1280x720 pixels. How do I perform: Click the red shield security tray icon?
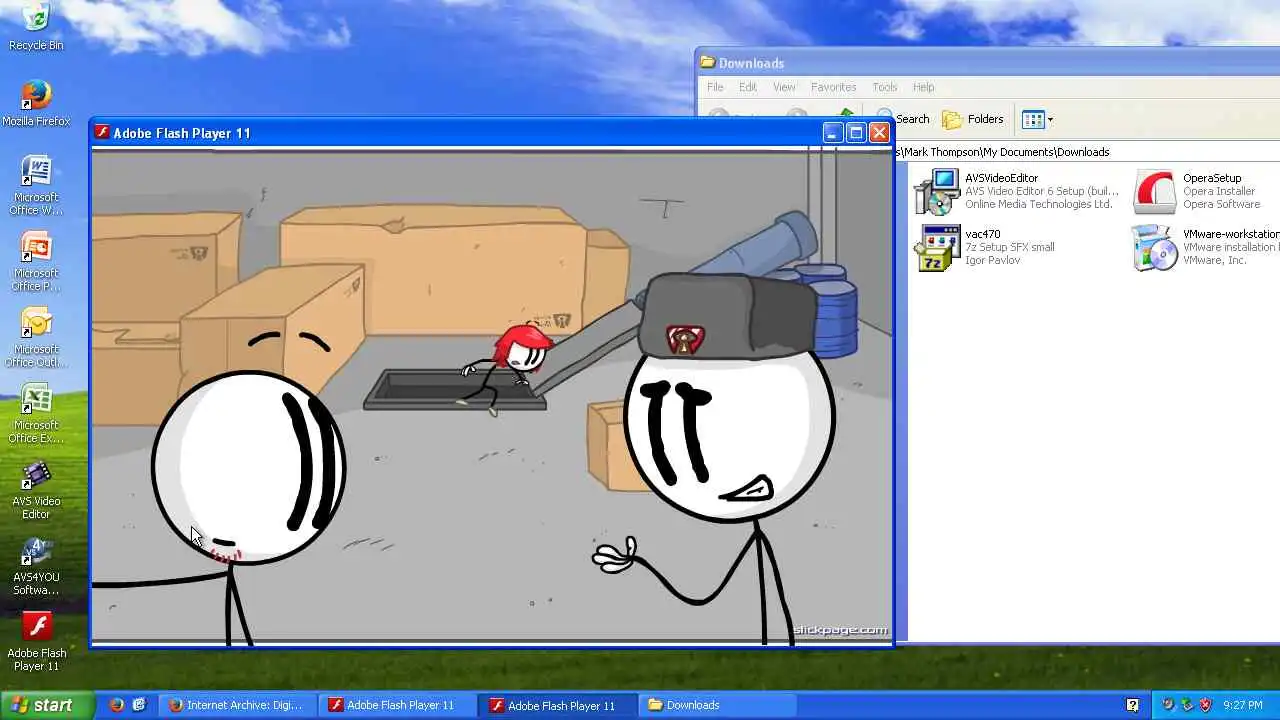pos(1205,705)
